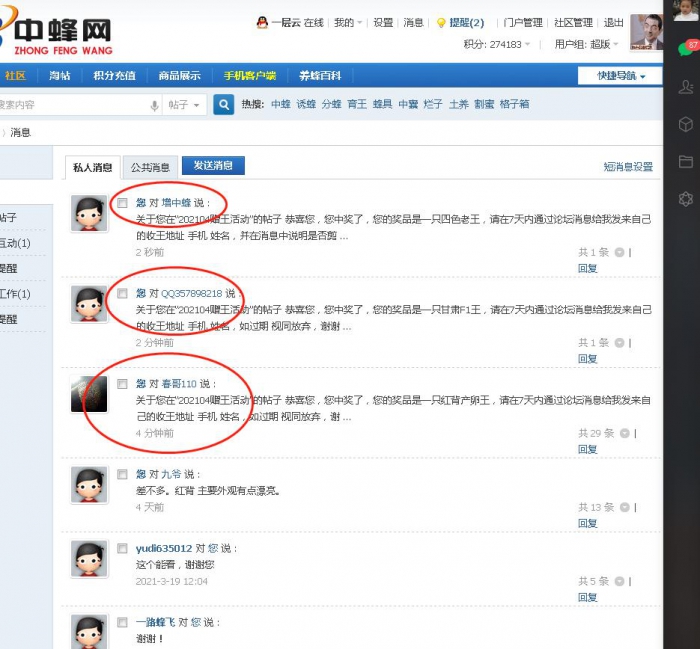Open the 3D cube icon in sidebar
This screenshot has width=700, height=649.
[686, 124]
